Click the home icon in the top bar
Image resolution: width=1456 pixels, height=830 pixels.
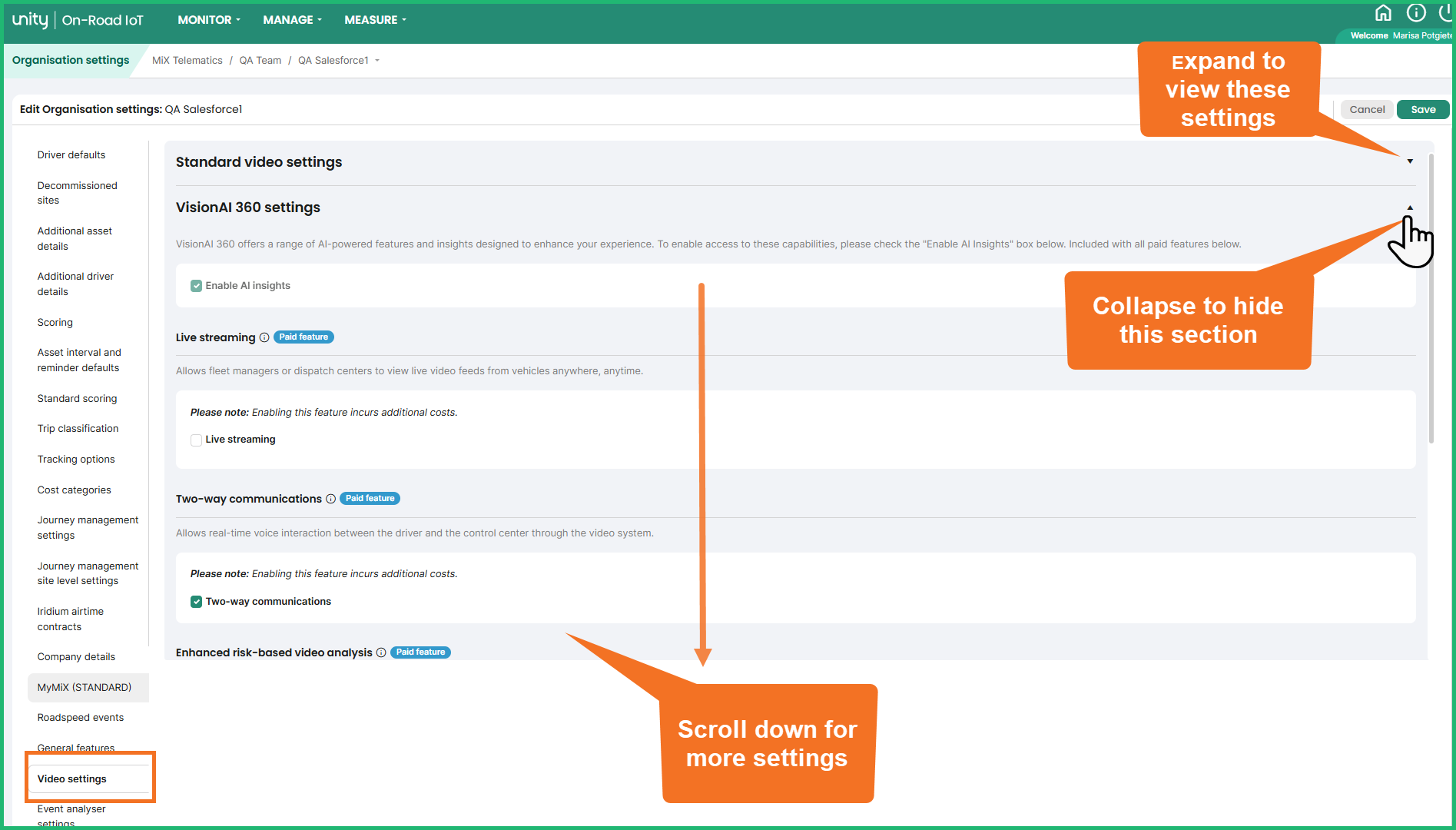pos(1383,12)
